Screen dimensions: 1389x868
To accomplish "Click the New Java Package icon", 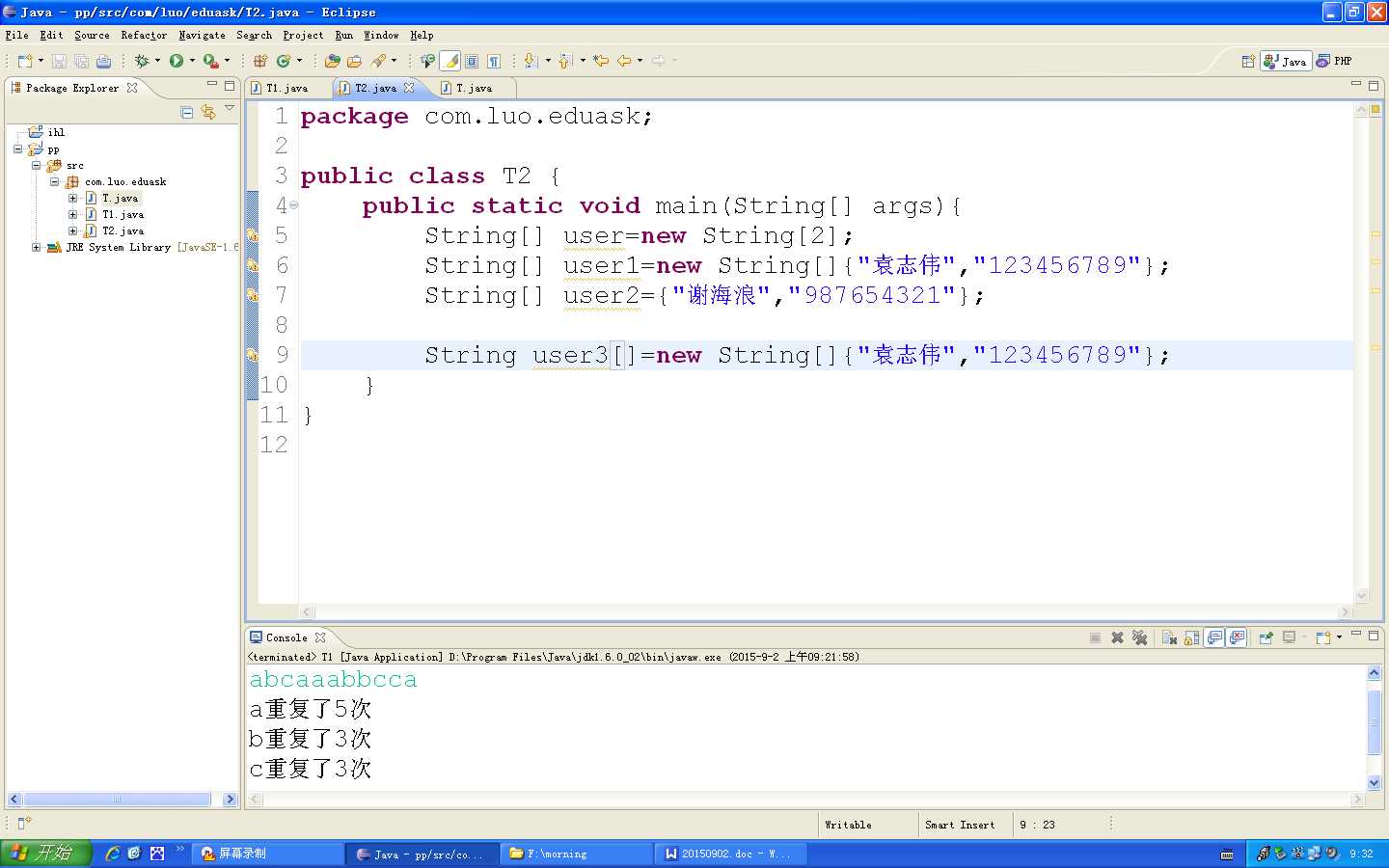I will click(x=260, y=61).
